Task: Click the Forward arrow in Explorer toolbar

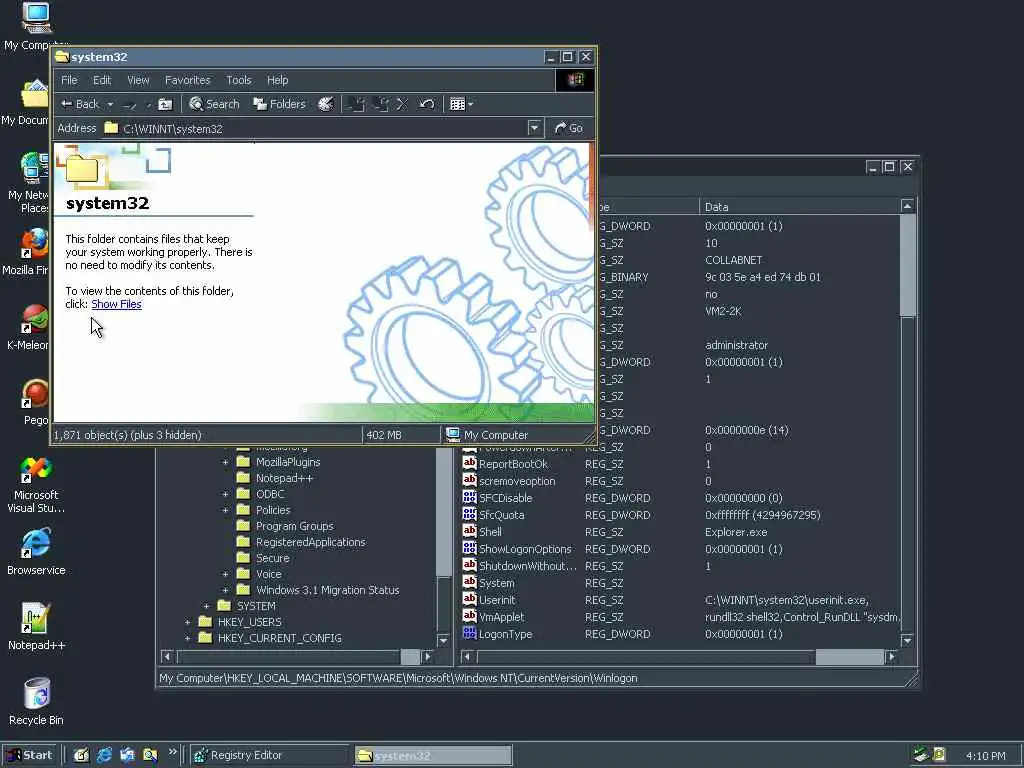Action: pyautogui.click(x=130, y=104)
